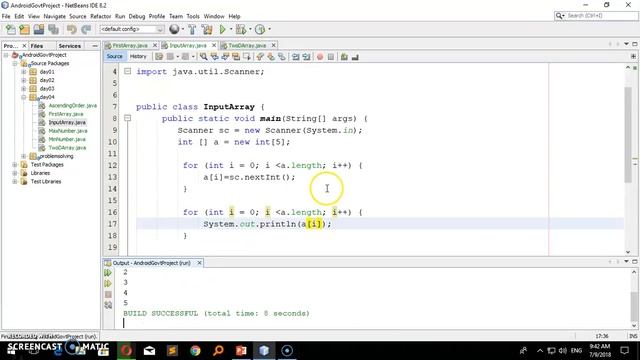
Task: Switch to the Services panel tab
Action: 69,46
